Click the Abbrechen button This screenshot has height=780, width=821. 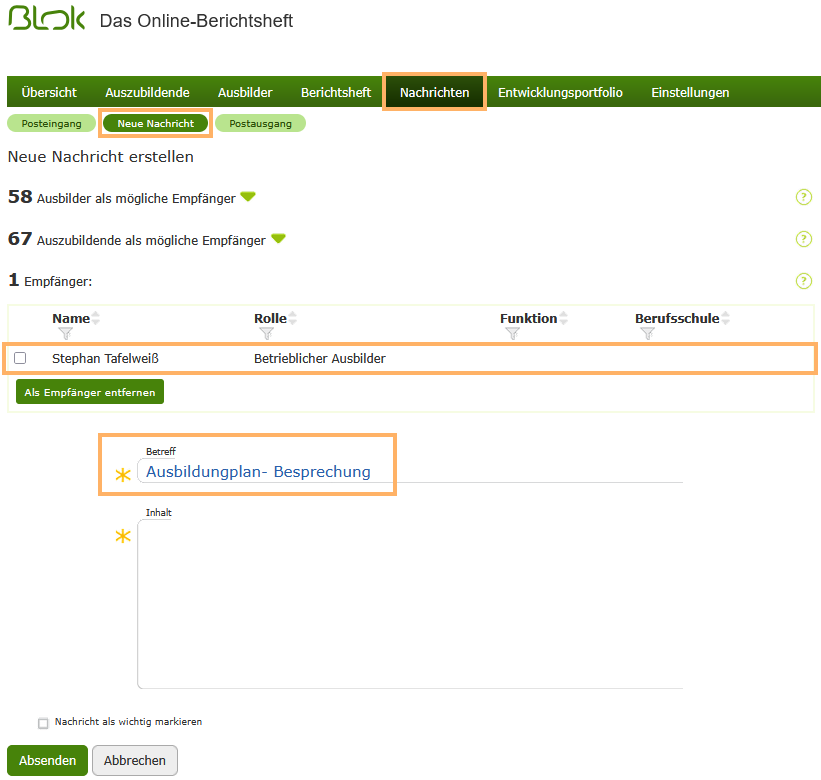click(x=135, y=760)
